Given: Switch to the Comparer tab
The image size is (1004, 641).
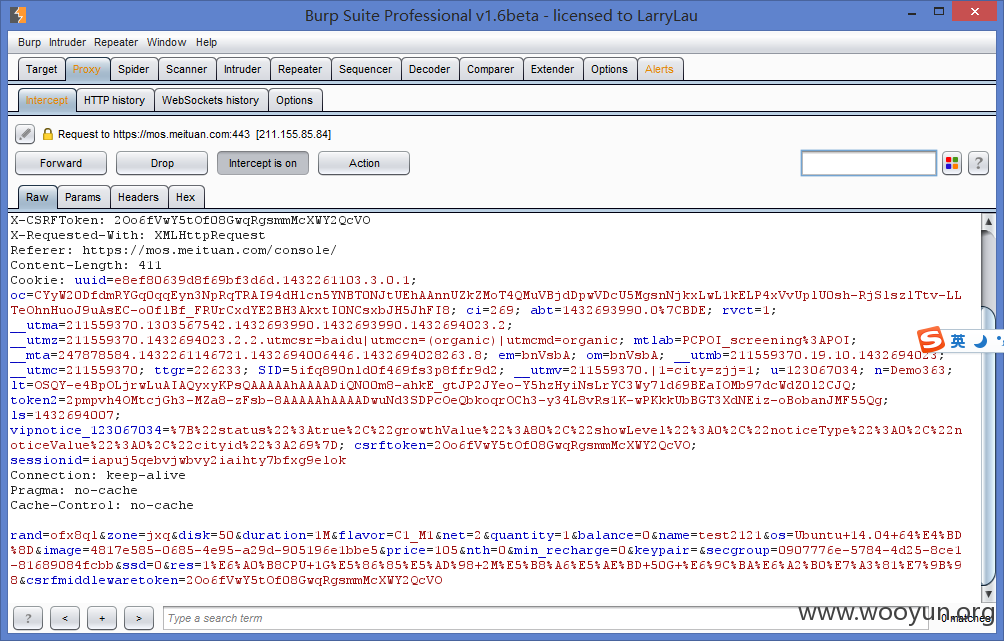Looking at the screenshot, I should coord(490,69).
